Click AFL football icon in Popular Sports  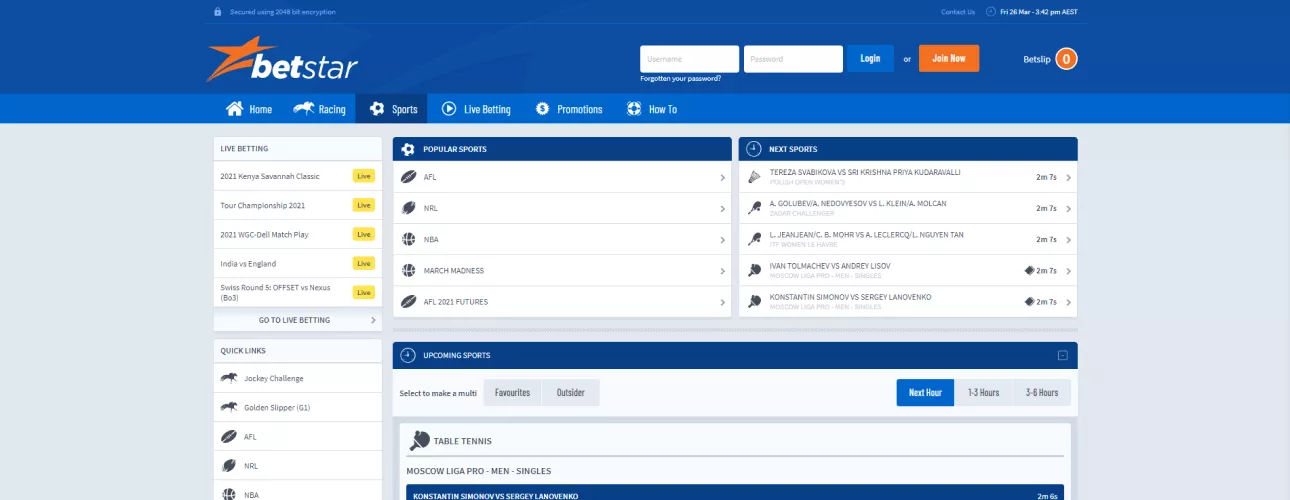coord(408,177)
